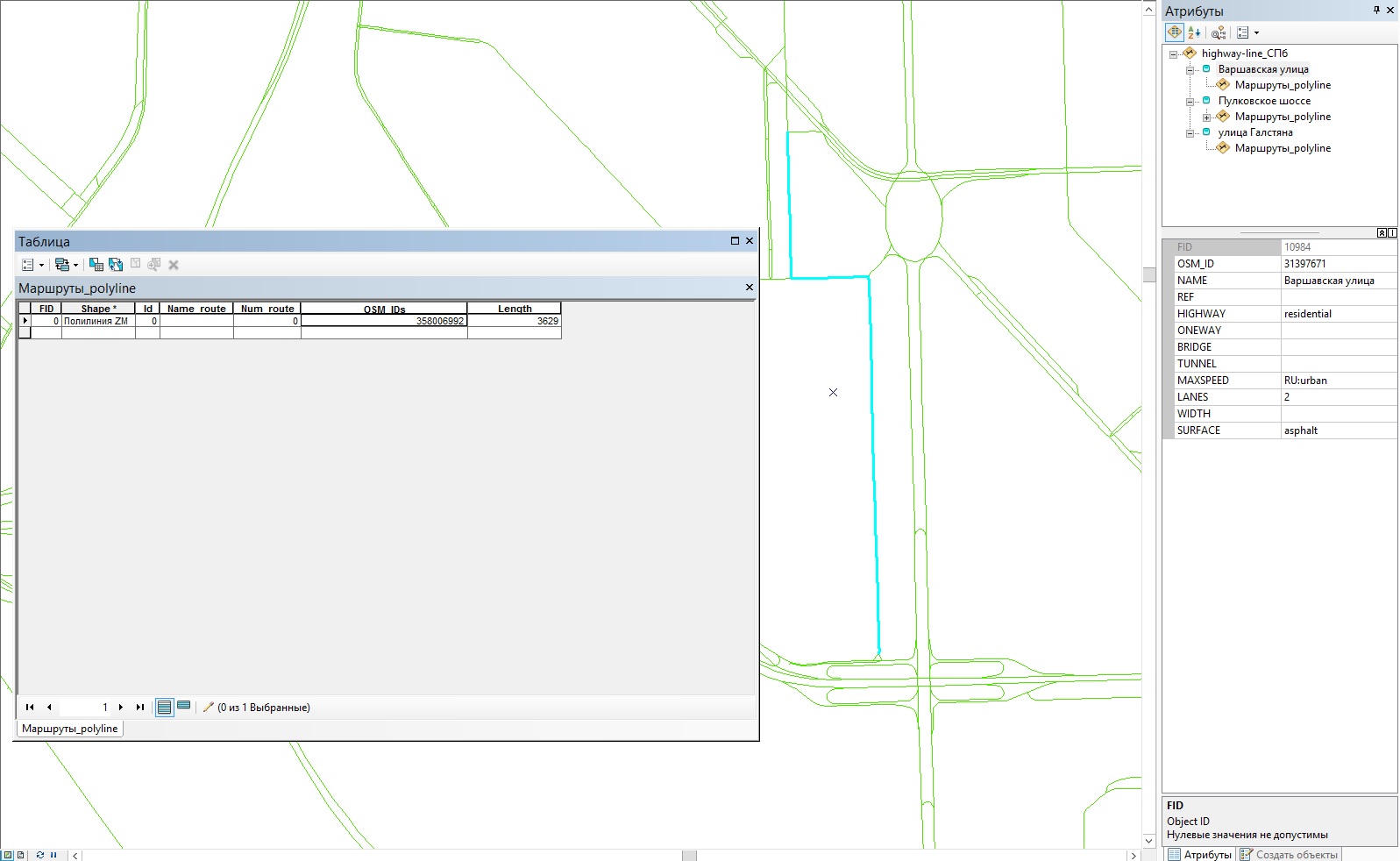This screenshot has width=1400, height=861.
Task: Refresh the map view
Action: point(40,855)
